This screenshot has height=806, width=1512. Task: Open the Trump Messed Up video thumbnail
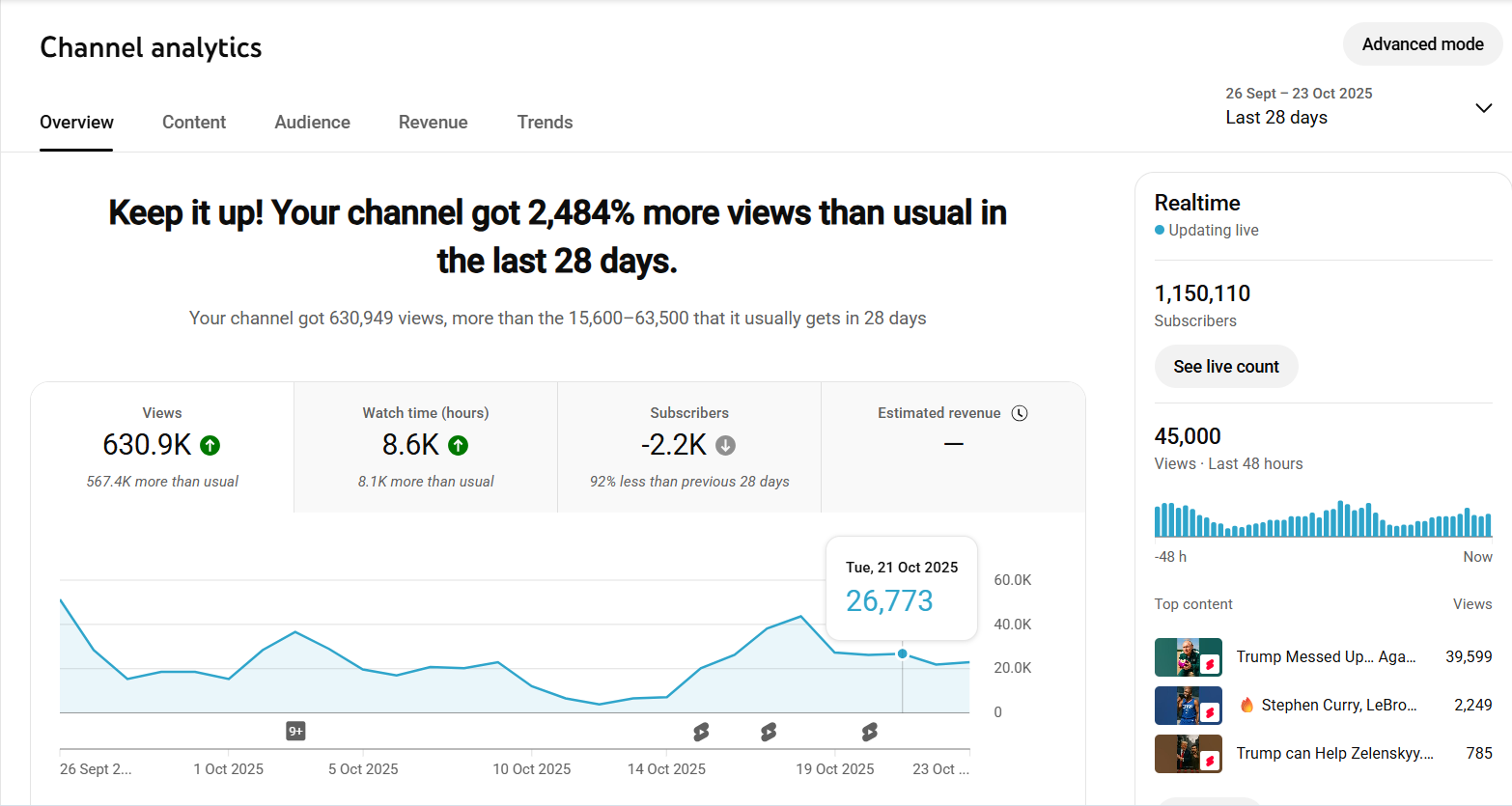tap(1188, 657)
